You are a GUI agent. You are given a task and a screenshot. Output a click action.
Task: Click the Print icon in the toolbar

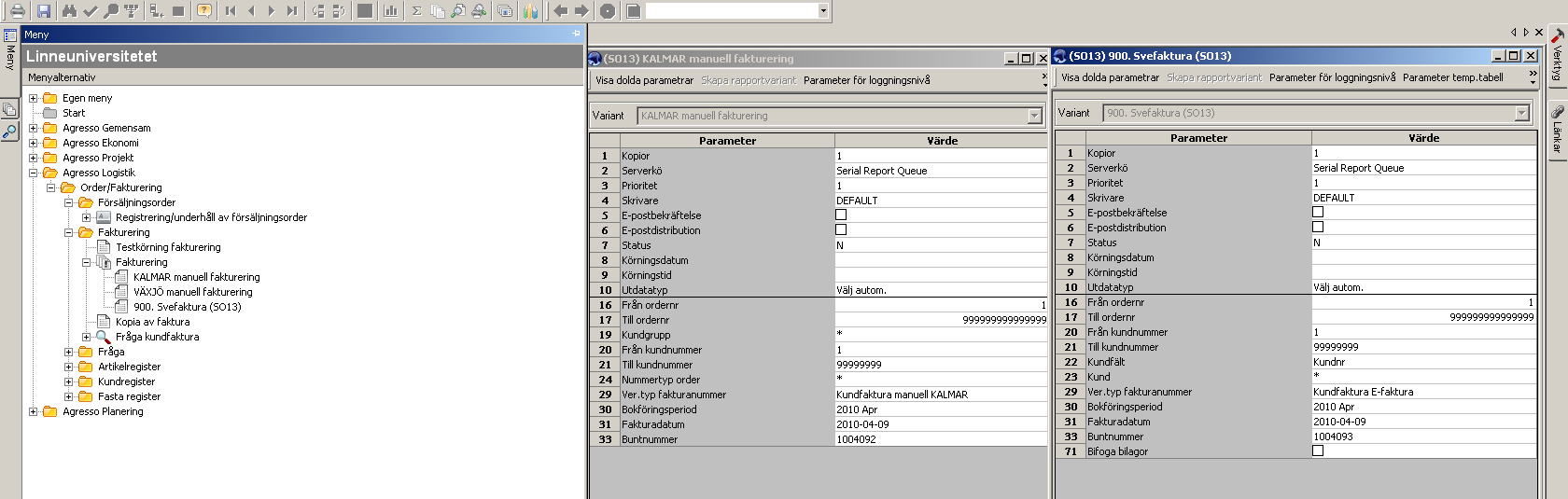point(17,11)
